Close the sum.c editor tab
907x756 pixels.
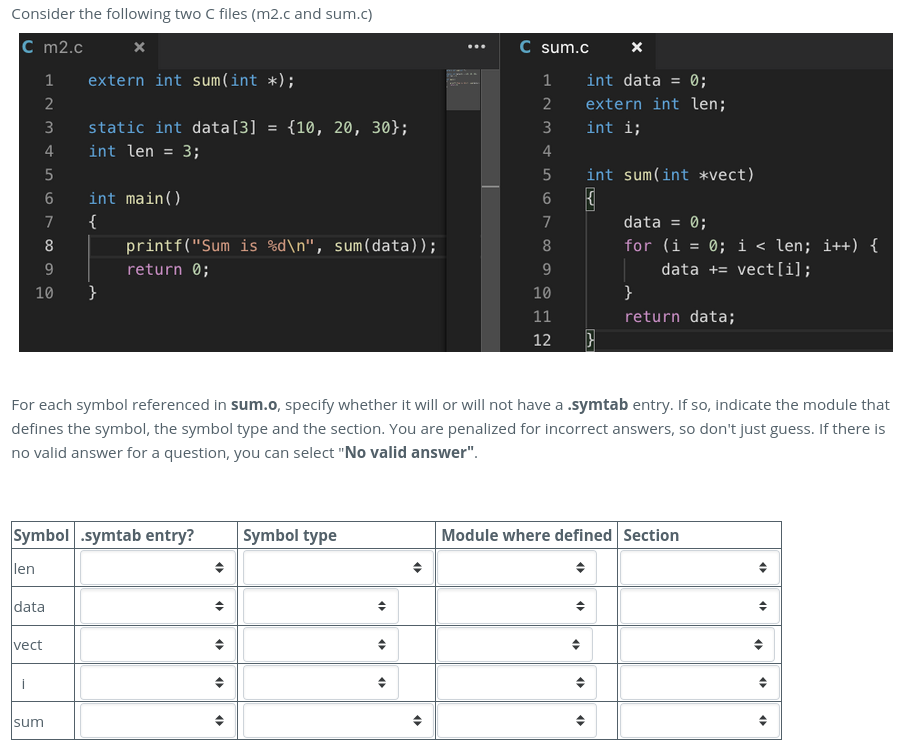(637, 47)
